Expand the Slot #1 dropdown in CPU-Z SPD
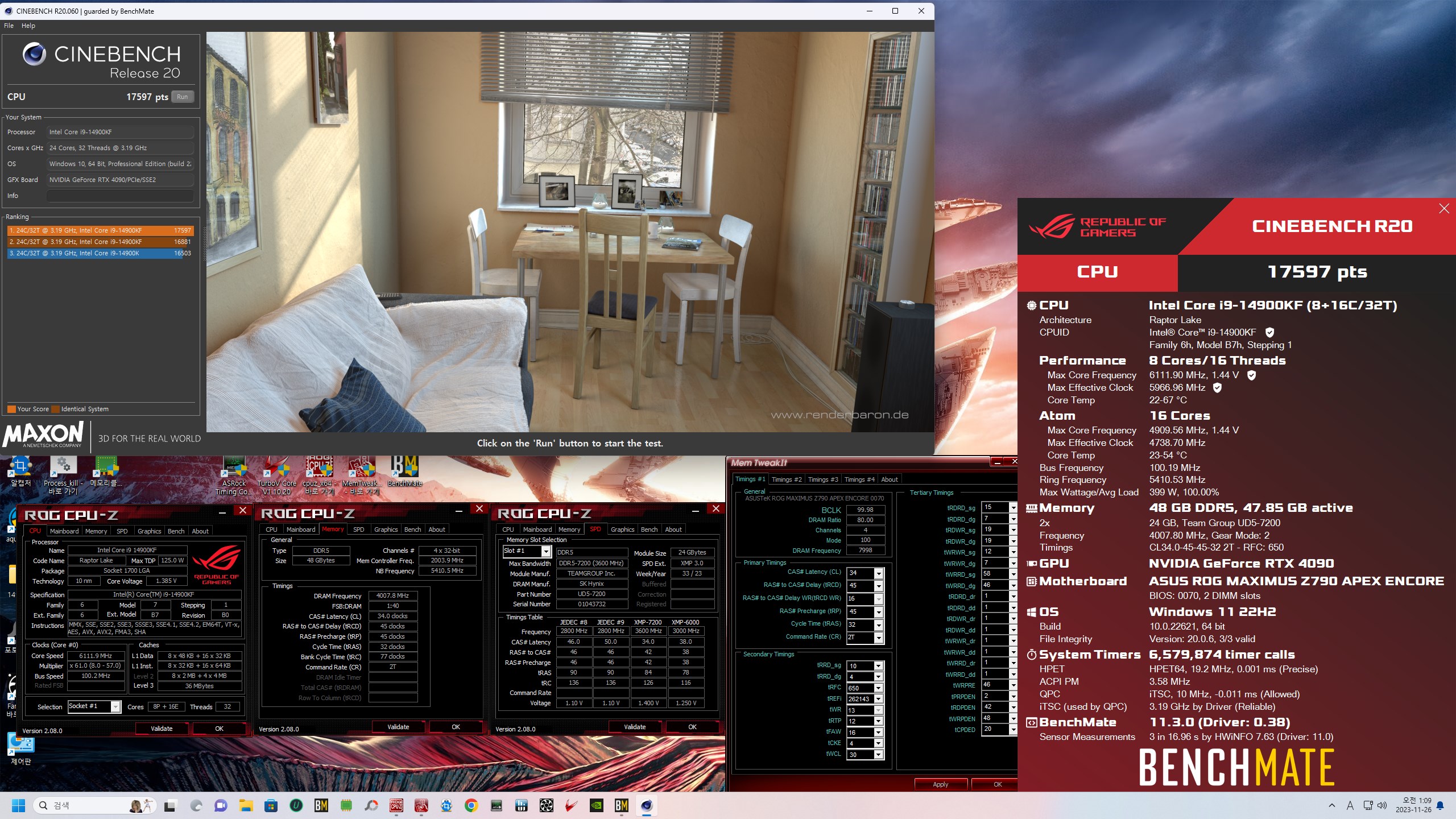 tap(546, 551)
